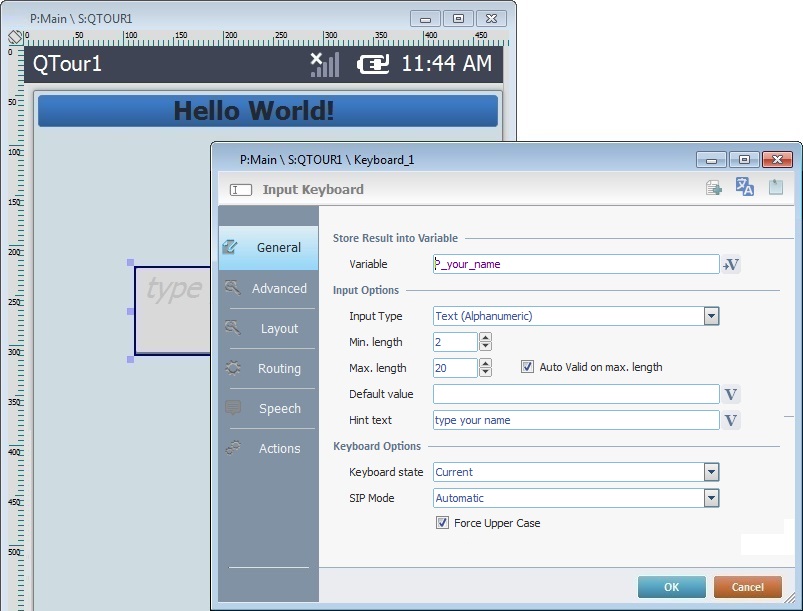Click the Input Keyboard field icon in header
This screenshot has height=611, width=803.
241,190
